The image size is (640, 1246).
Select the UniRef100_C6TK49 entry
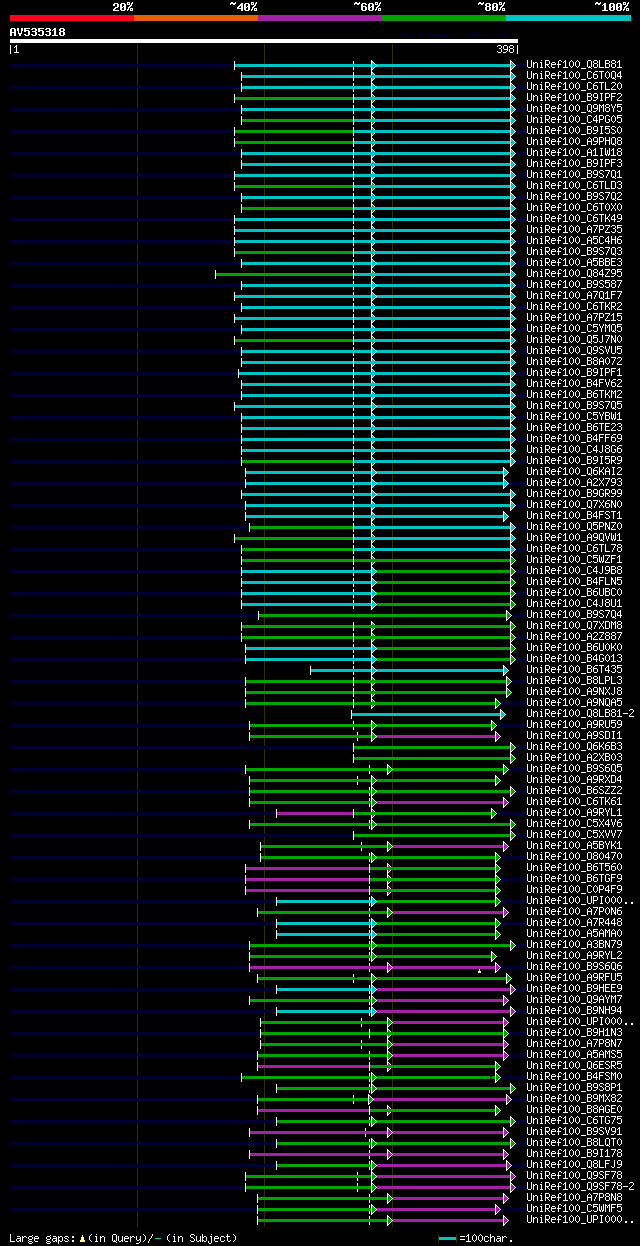pyautogui.click(x=574, y=218)
